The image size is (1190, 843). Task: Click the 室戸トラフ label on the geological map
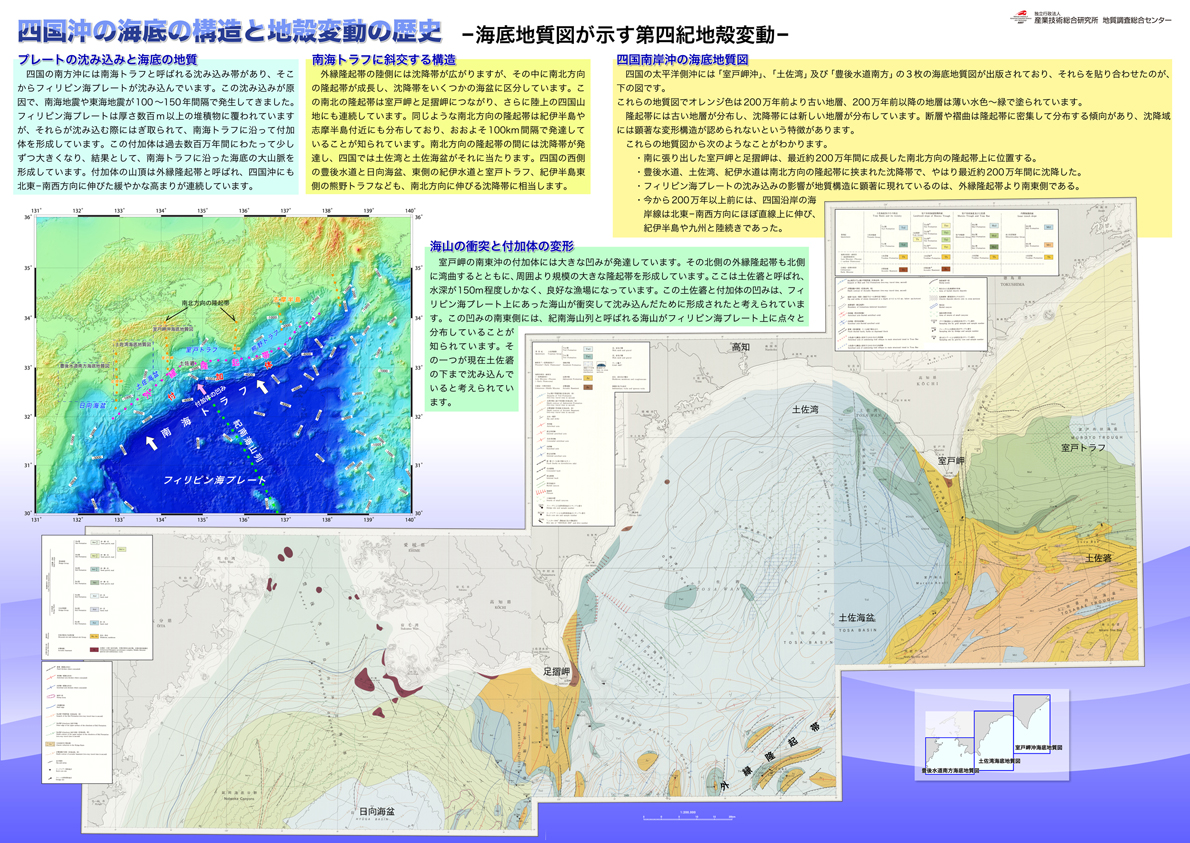pyautogui.click(x=1083, y=448)
